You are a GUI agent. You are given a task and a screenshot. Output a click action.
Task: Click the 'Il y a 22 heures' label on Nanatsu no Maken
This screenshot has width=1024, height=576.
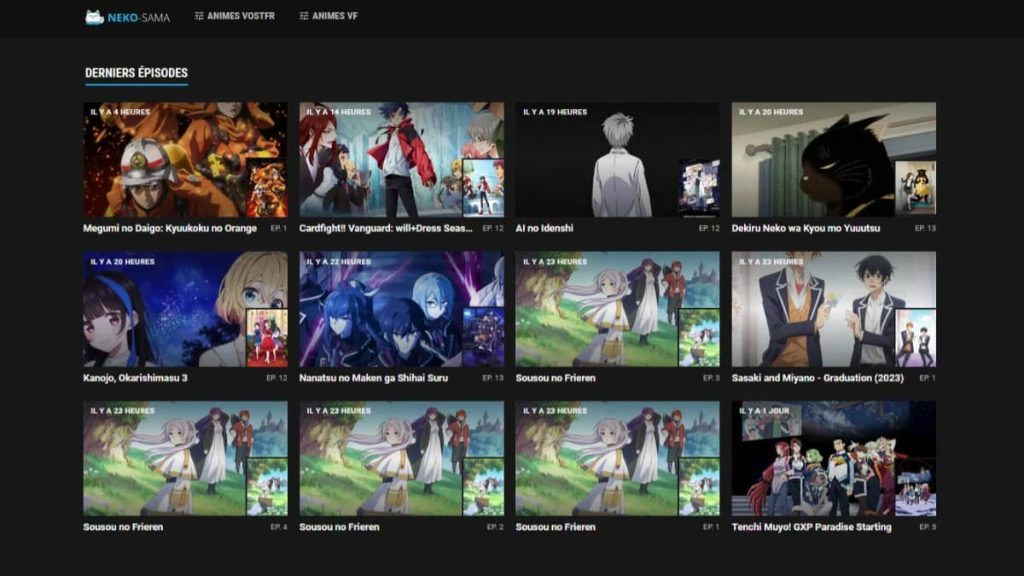pos(338,261)
